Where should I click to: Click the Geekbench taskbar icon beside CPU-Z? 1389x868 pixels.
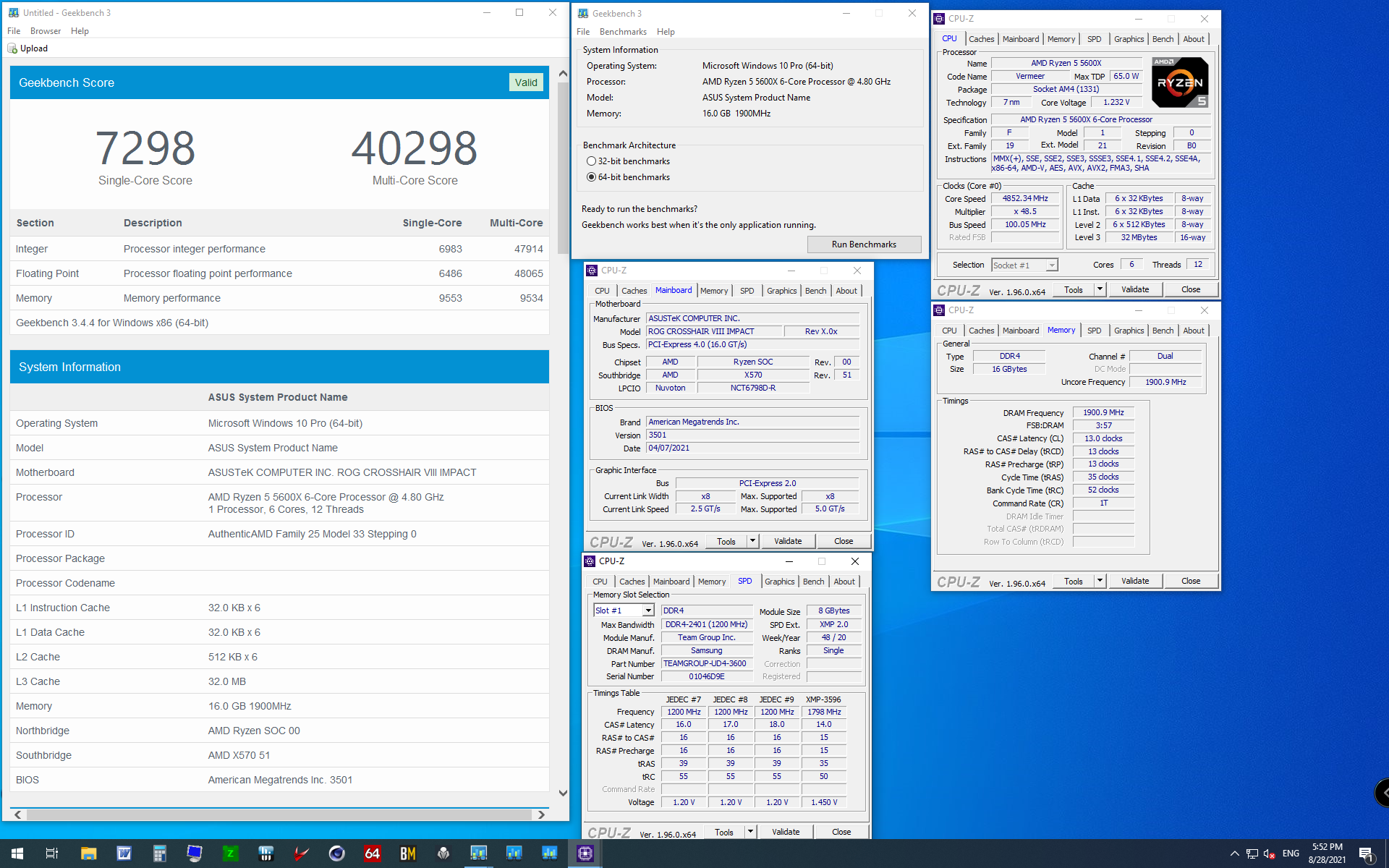pyautogui.click(x=550, y=854)
